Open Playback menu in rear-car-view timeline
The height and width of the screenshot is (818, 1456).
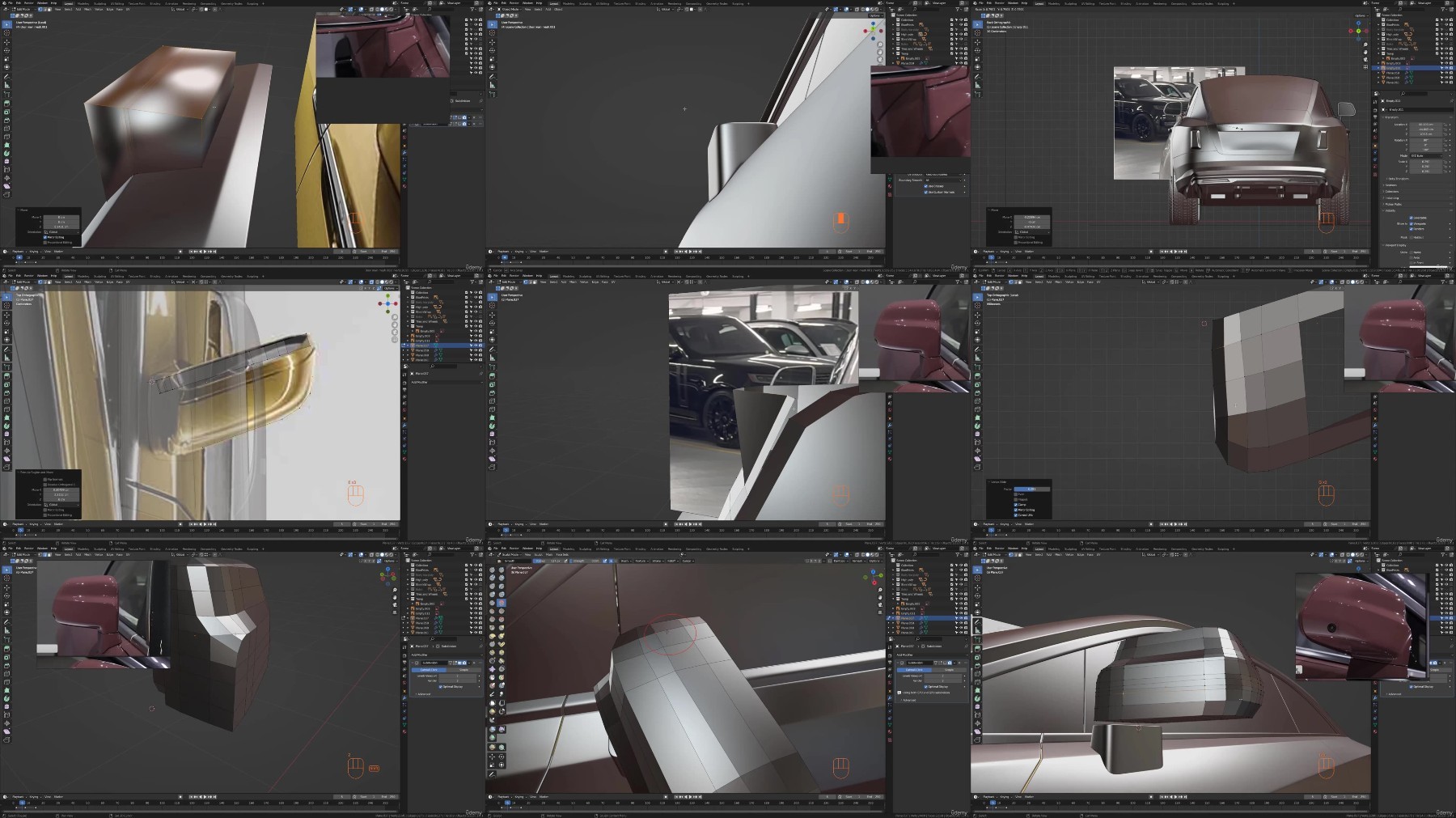pyautogui.click(x=988, y=252)
